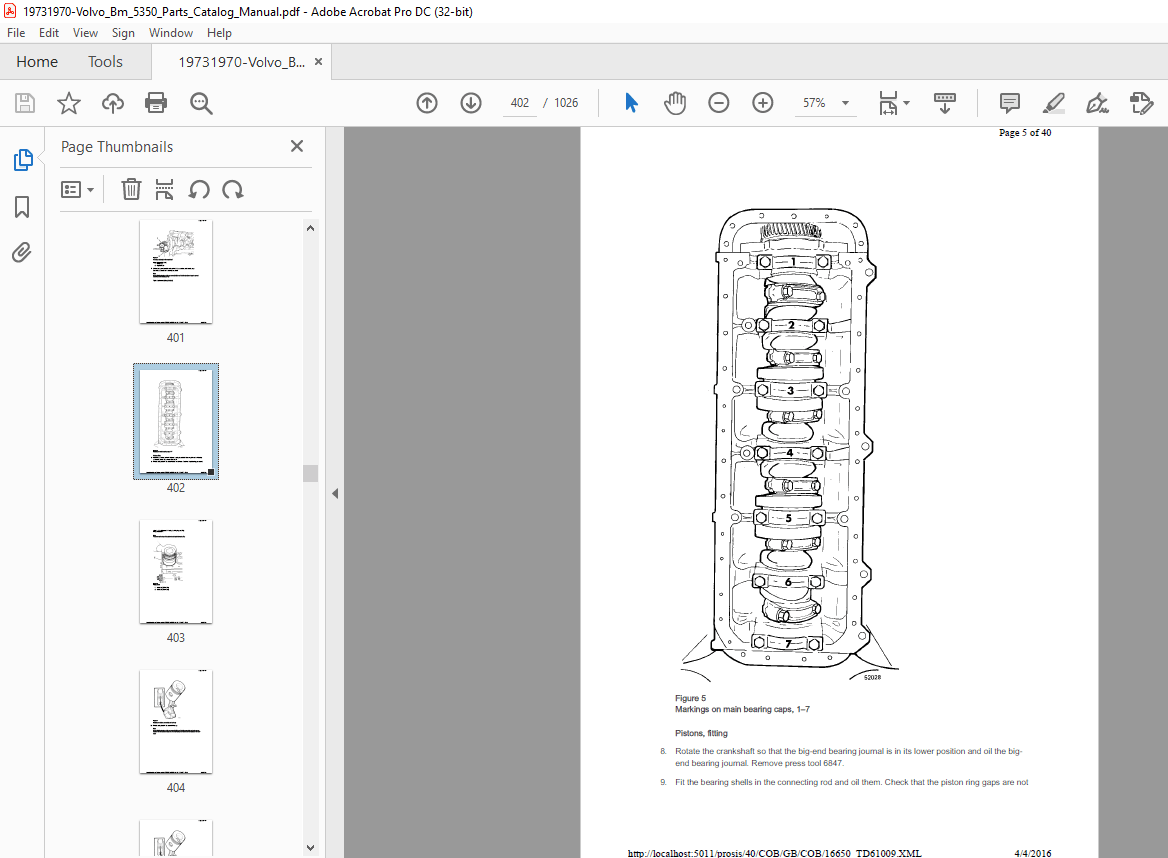Add bookmark with the star icon
The width and height of the screenshot is (1168, 858).
(x=69, y=103)
